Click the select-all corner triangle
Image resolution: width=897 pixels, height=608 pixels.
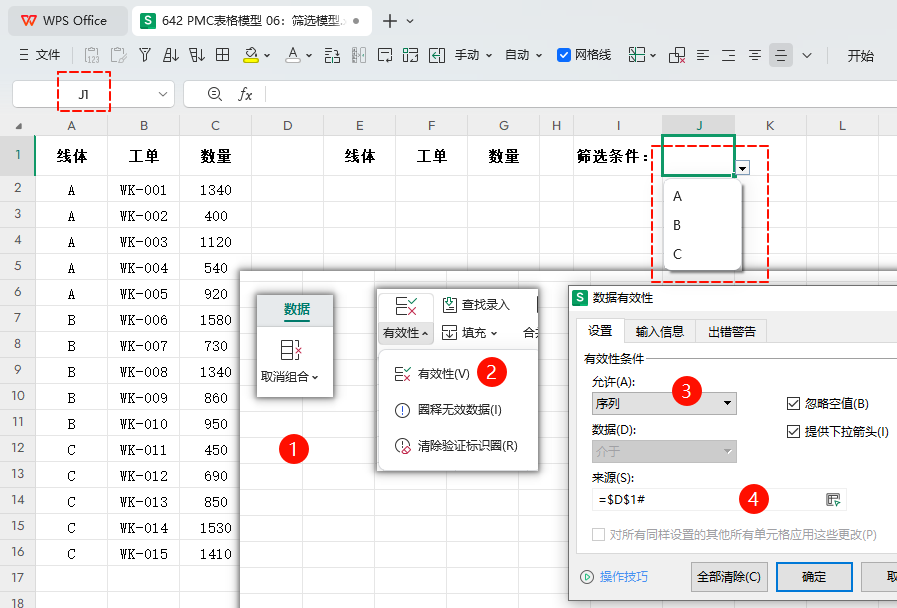pyautogui.click(x=19, y=126)
